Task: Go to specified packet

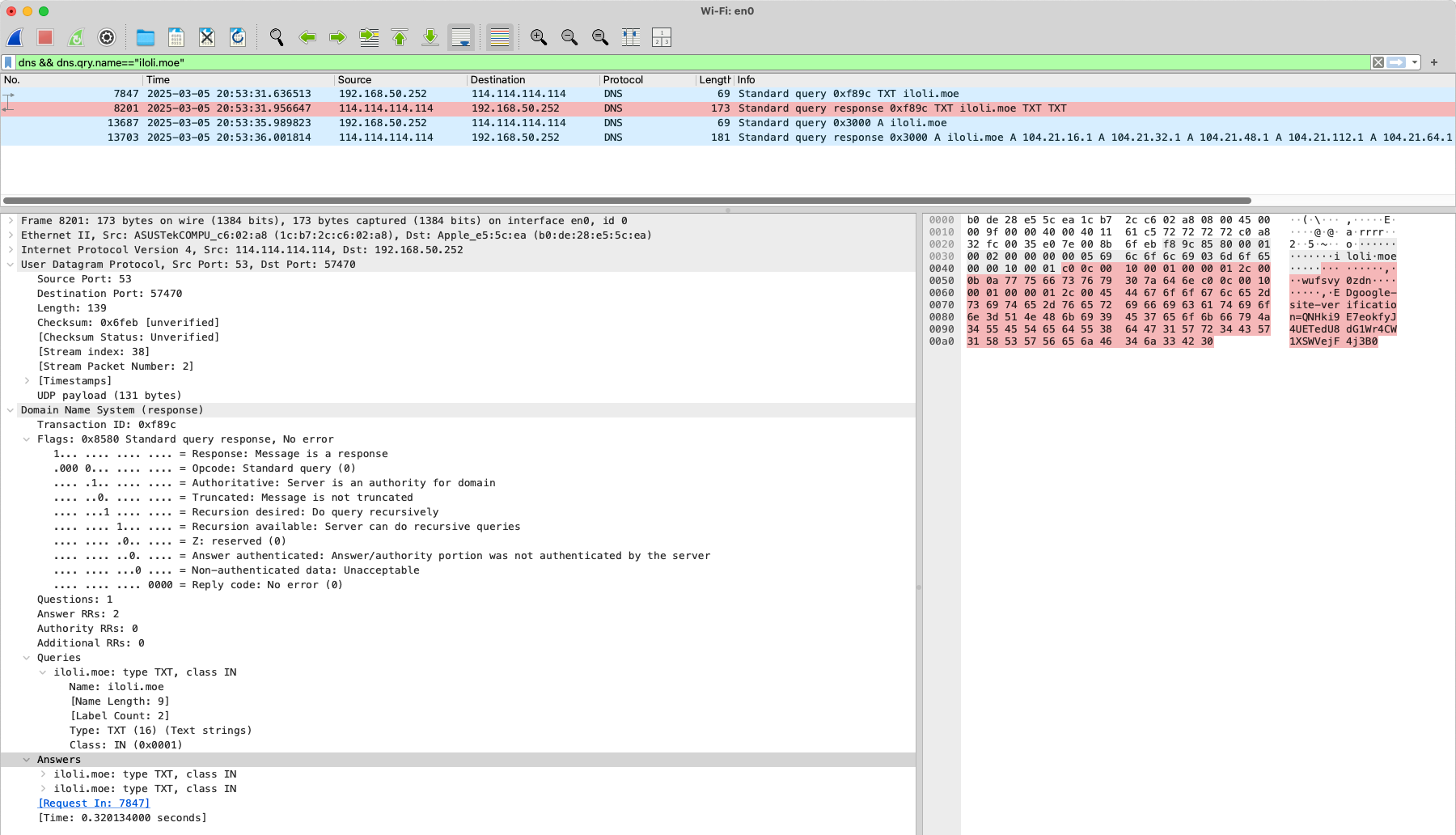Action: (369, 37)
